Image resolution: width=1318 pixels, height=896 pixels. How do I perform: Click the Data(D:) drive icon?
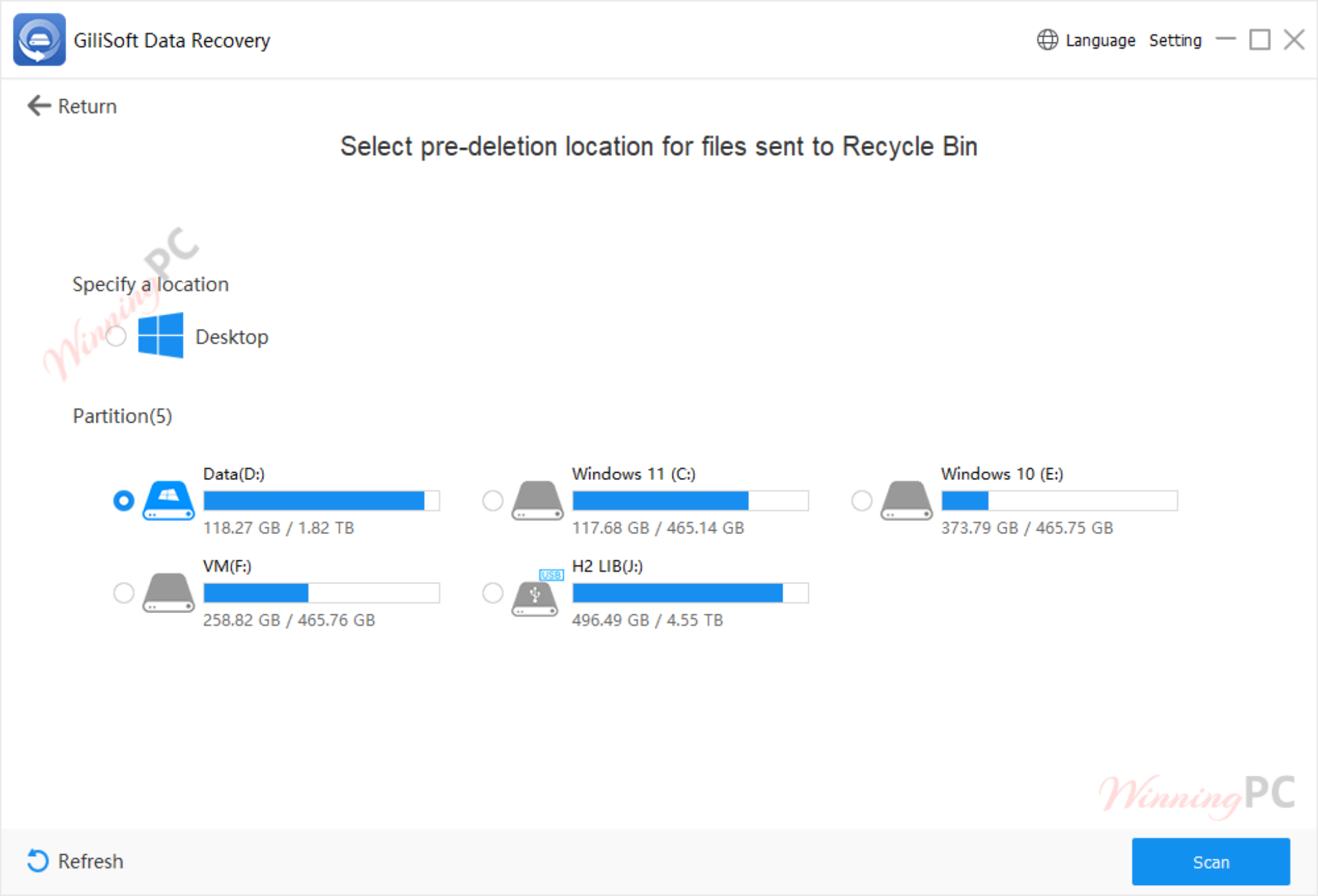point(169,500)
